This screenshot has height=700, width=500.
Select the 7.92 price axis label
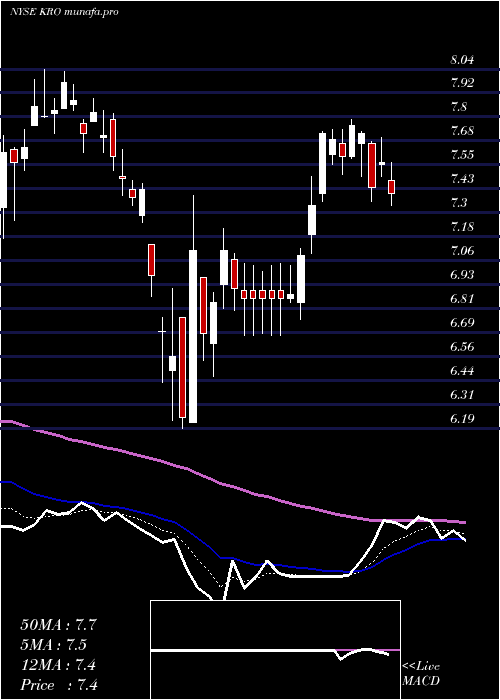pos(462,83)
